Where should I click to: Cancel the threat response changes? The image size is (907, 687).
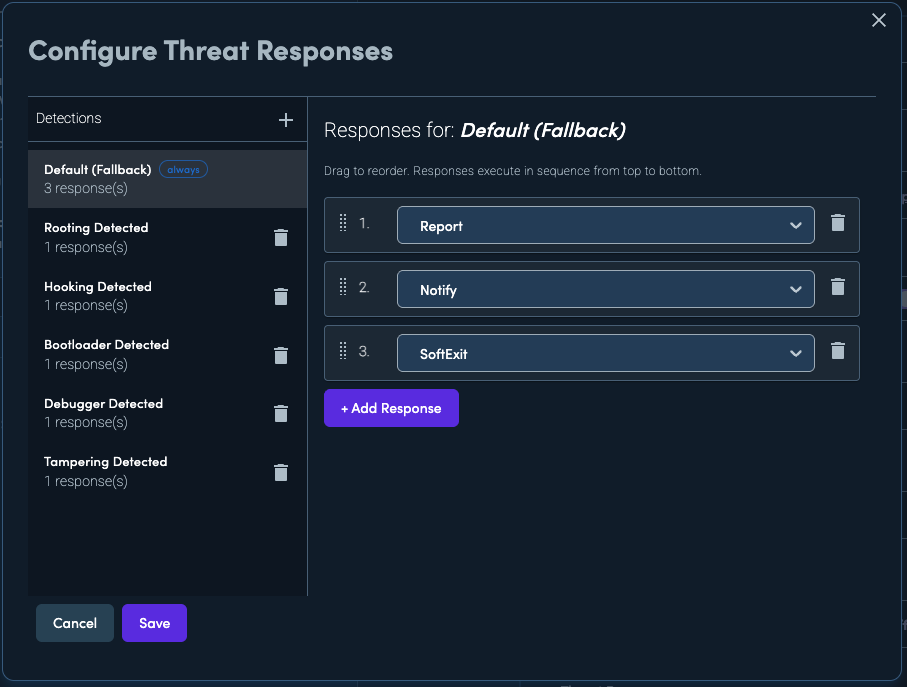[75, 623]
